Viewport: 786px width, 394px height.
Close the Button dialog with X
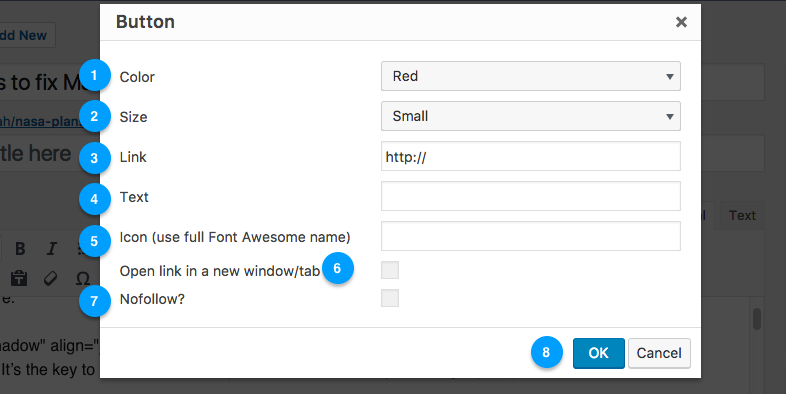coord(681,22)
